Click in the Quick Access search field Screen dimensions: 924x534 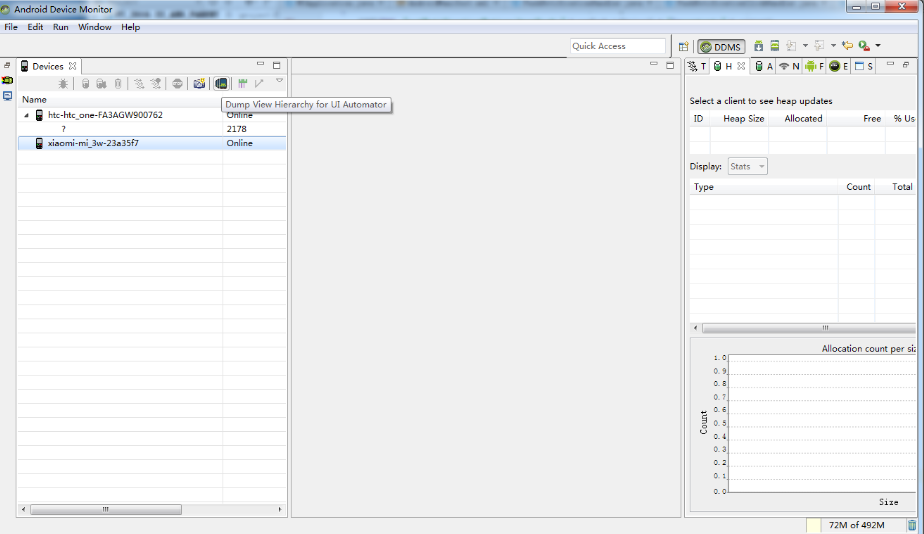point(618,46)
